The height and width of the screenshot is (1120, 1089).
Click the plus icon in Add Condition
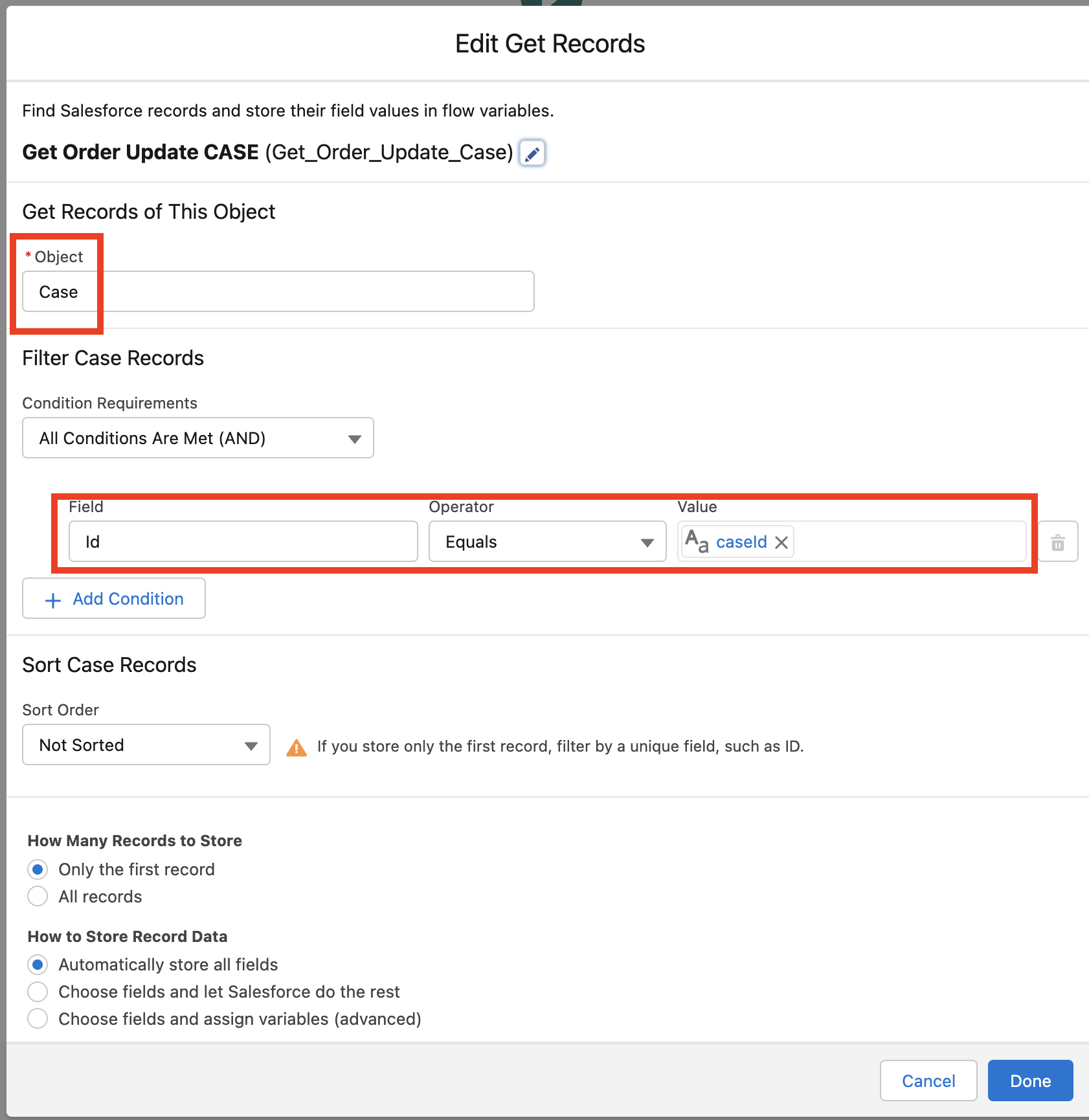coord(53,600)
